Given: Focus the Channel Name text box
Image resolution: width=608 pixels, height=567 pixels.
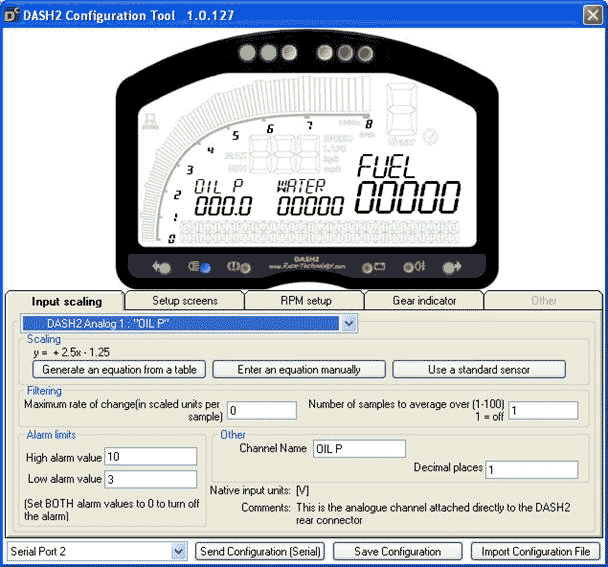Looking at the screenshot, I should pyautogui.click(x=359, y=448).
